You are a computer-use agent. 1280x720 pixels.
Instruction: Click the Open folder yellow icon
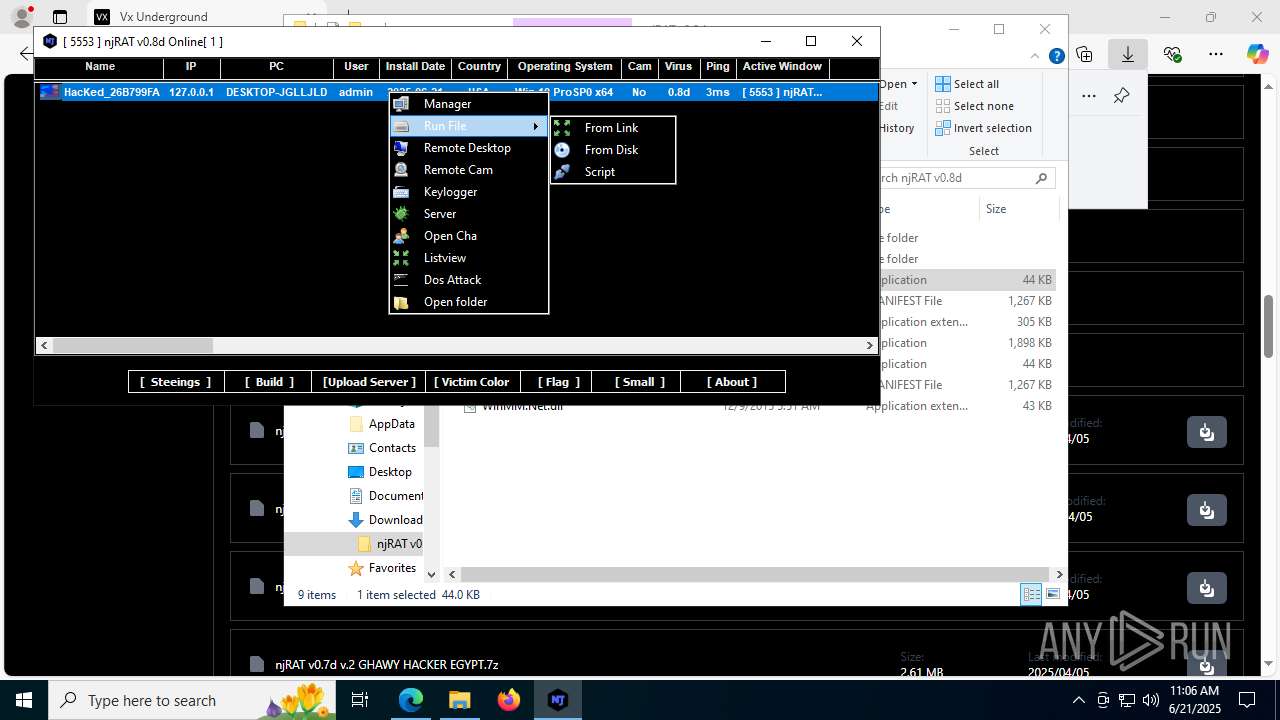tap(401, 302)
